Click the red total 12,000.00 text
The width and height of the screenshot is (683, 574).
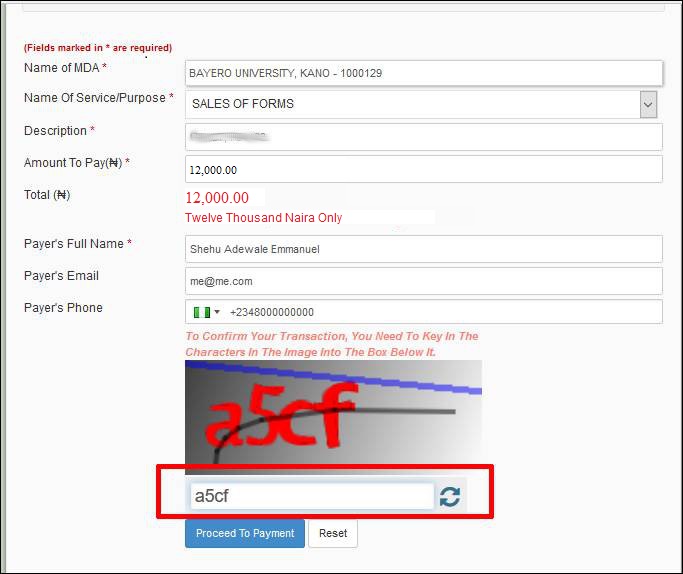[217, 198]
